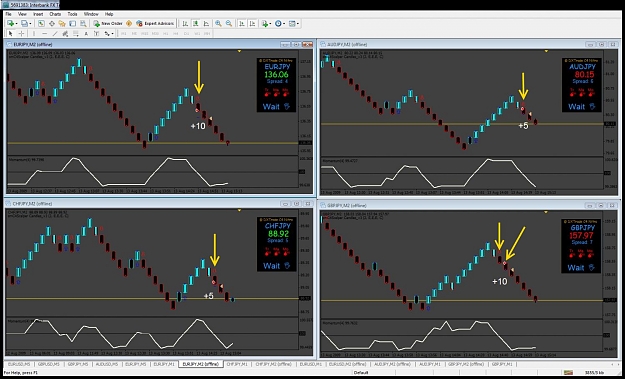Switch timeframe to H1
The width and height of the screenshot is (625, 379).
tap(165, 34)
